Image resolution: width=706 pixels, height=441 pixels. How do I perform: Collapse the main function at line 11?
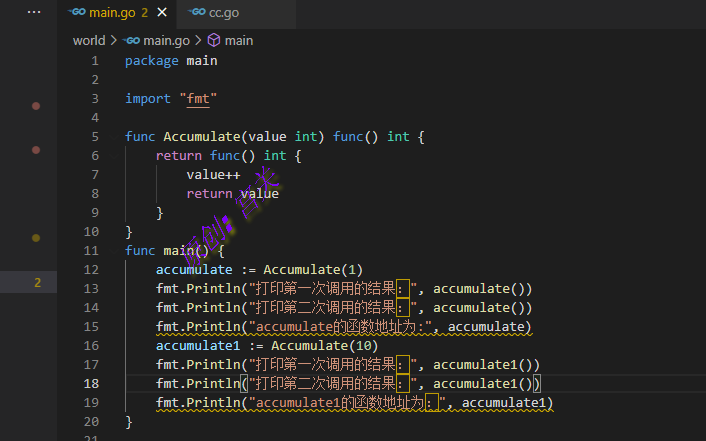112,251
